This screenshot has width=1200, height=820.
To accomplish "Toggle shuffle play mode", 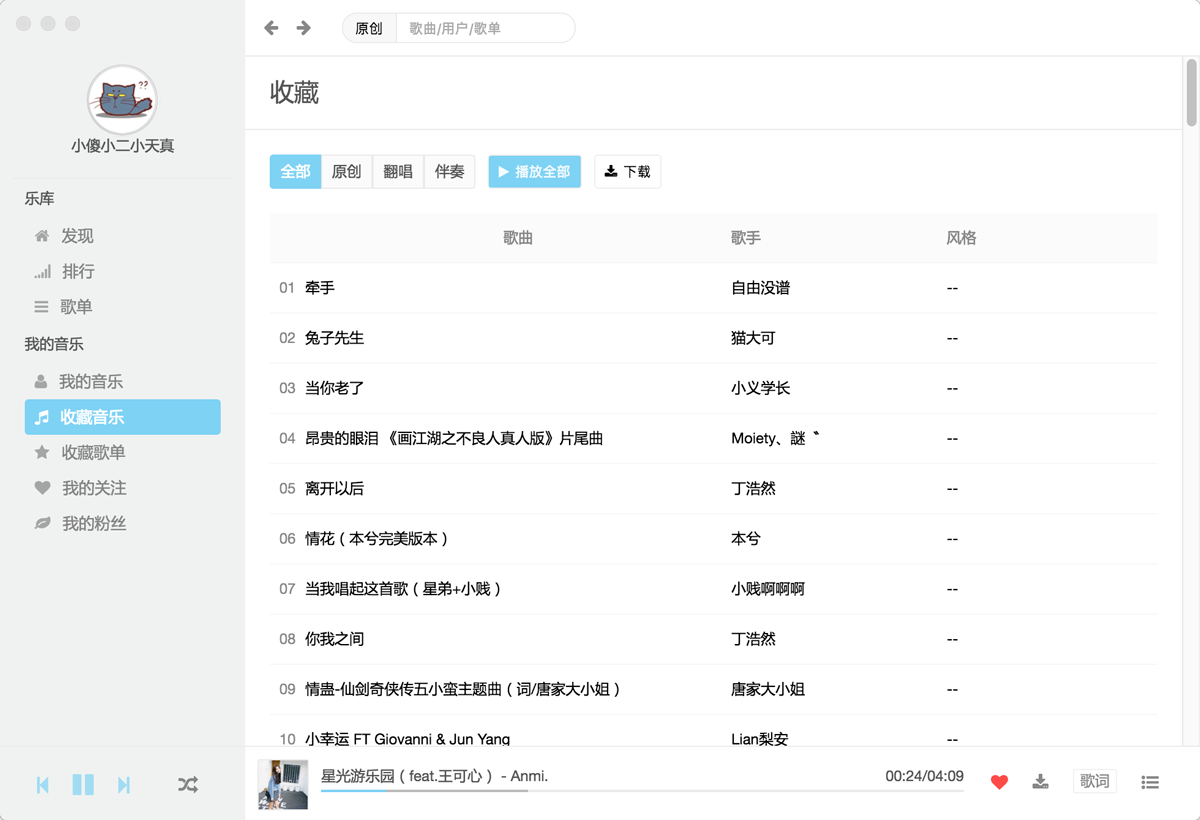I will click(x=188, y=785).
